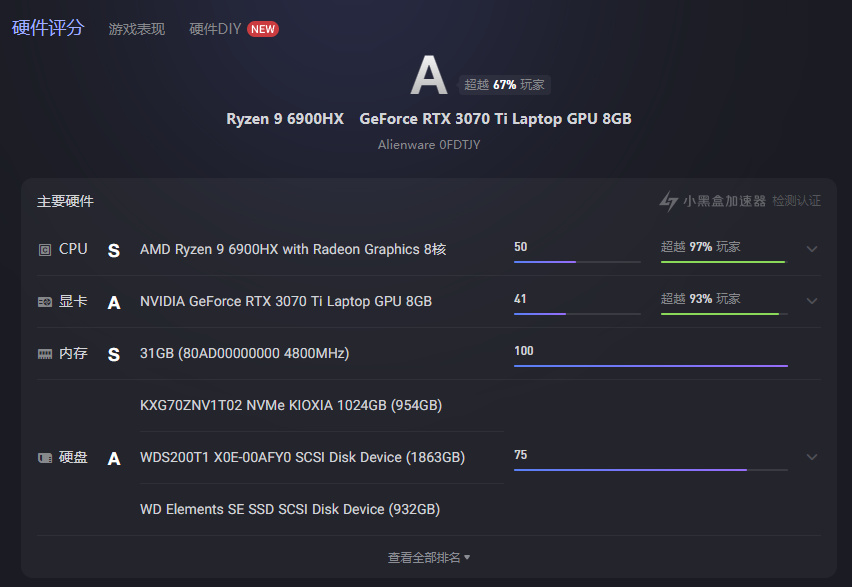The width and height of the screenshot is (852, 587).
Task: Click the memory score 100 bar
Action: pos(650,365)
